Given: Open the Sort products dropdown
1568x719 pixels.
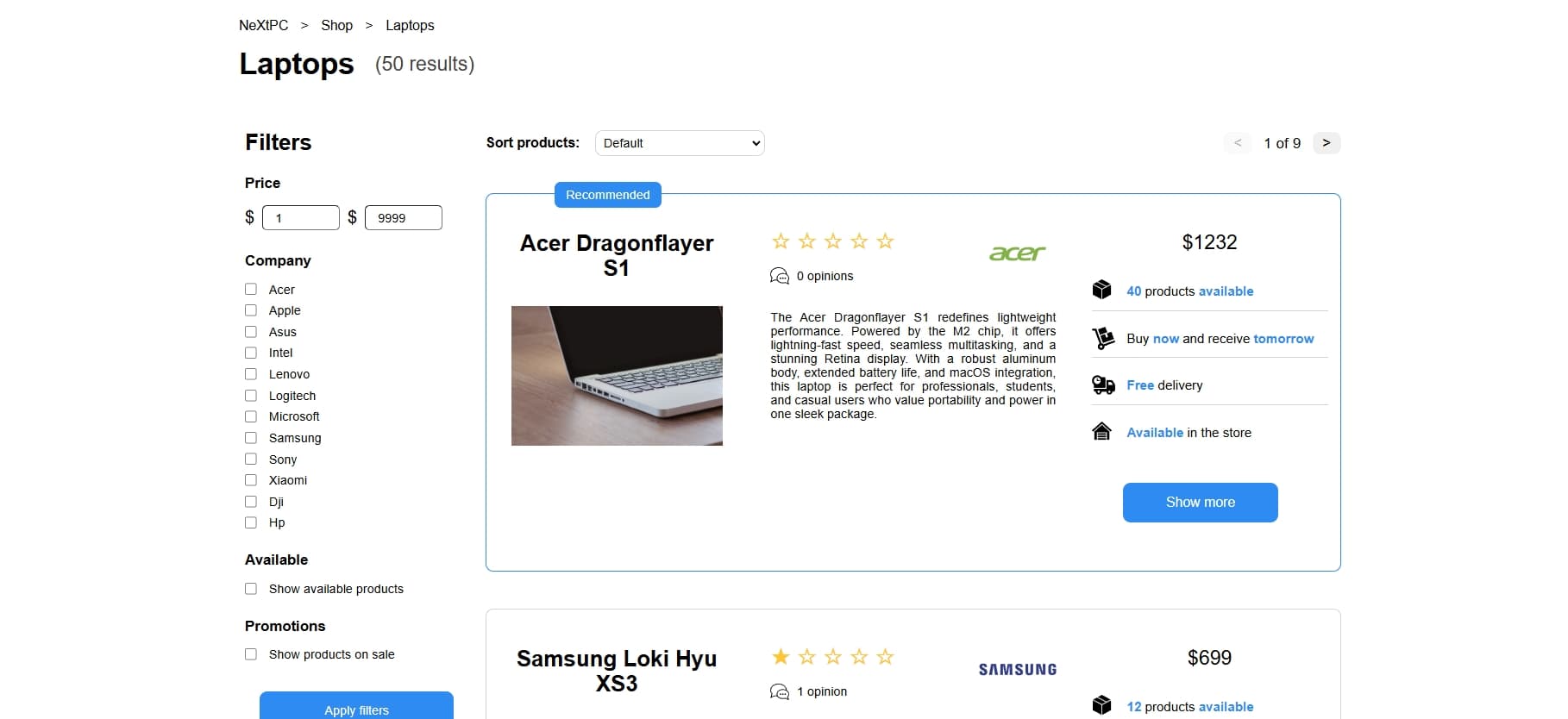Looking at the screenshot, I should (680, 143).
